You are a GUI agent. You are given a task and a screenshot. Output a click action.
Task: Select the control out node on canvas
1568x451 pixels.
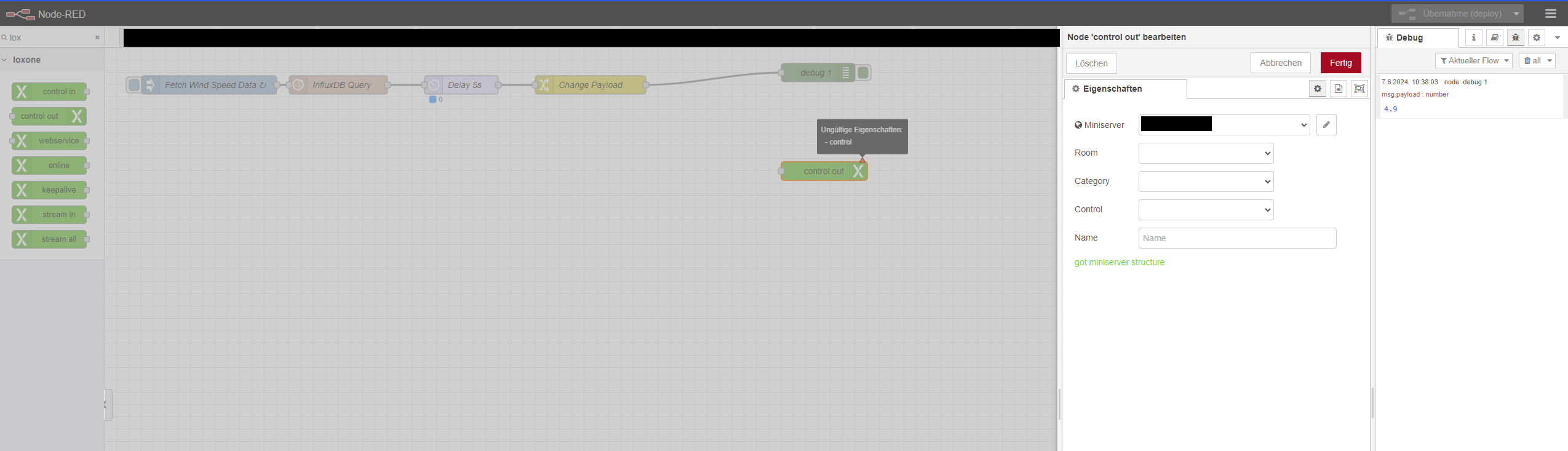pyautogui.click(x=824, y=171)
